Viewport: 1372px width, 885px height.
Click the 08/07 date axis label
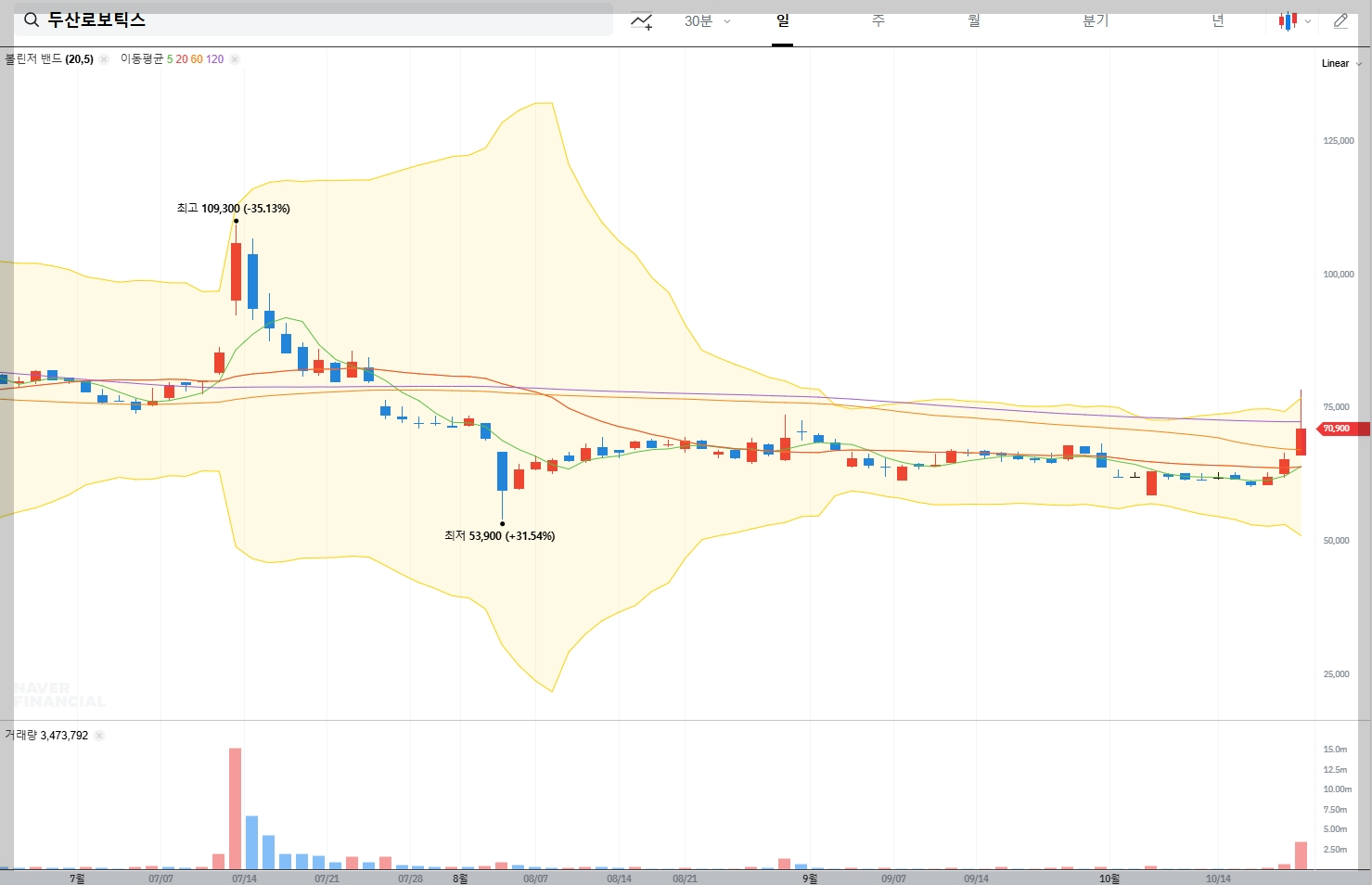[535, 879]
